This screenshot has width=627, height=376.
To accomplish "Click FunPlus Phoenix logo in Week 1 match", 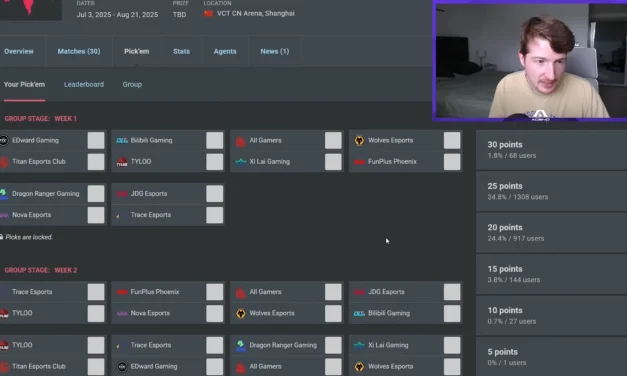I will (359, 162).
